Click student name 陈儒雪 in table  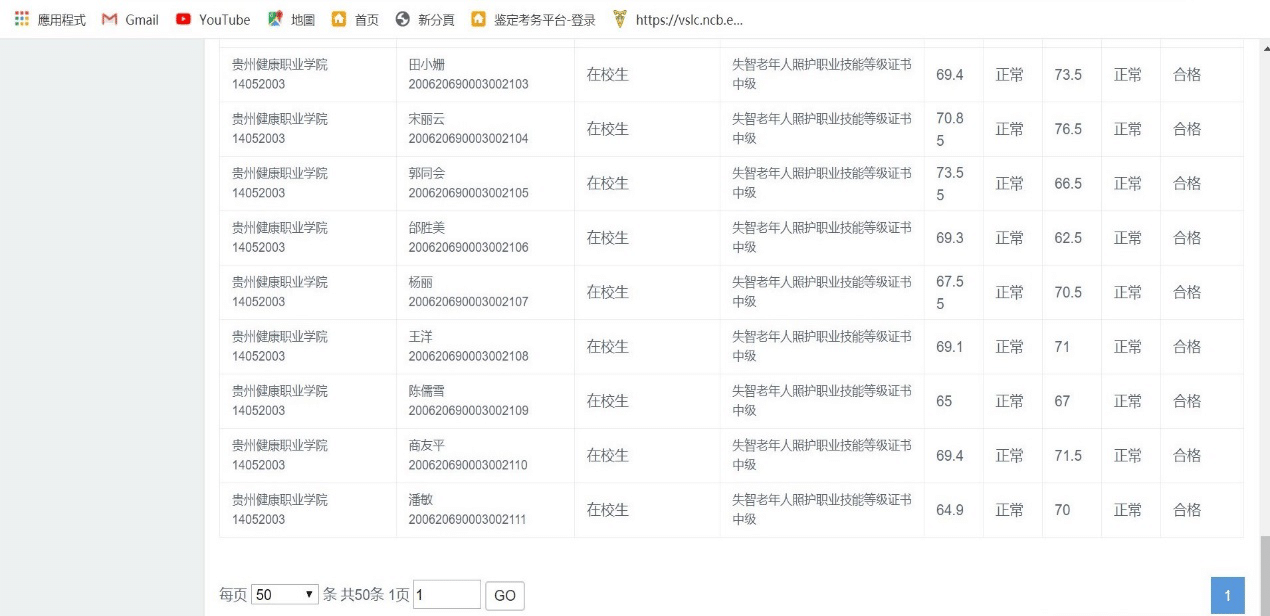click(426, 391)
